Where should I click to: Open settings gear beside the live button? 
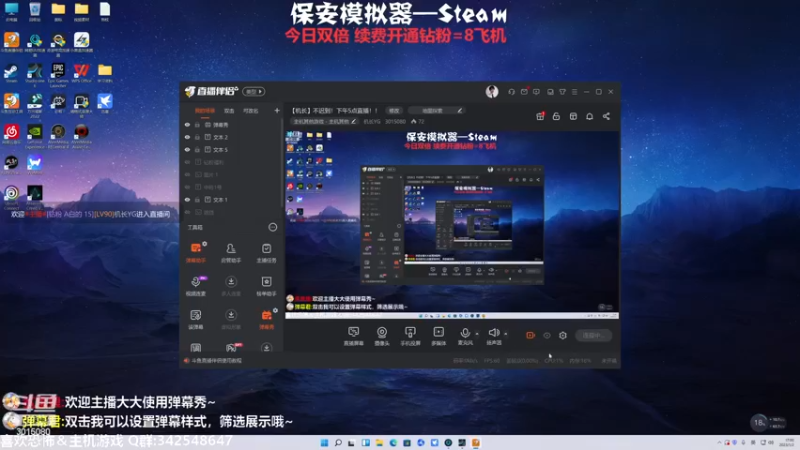563,335
